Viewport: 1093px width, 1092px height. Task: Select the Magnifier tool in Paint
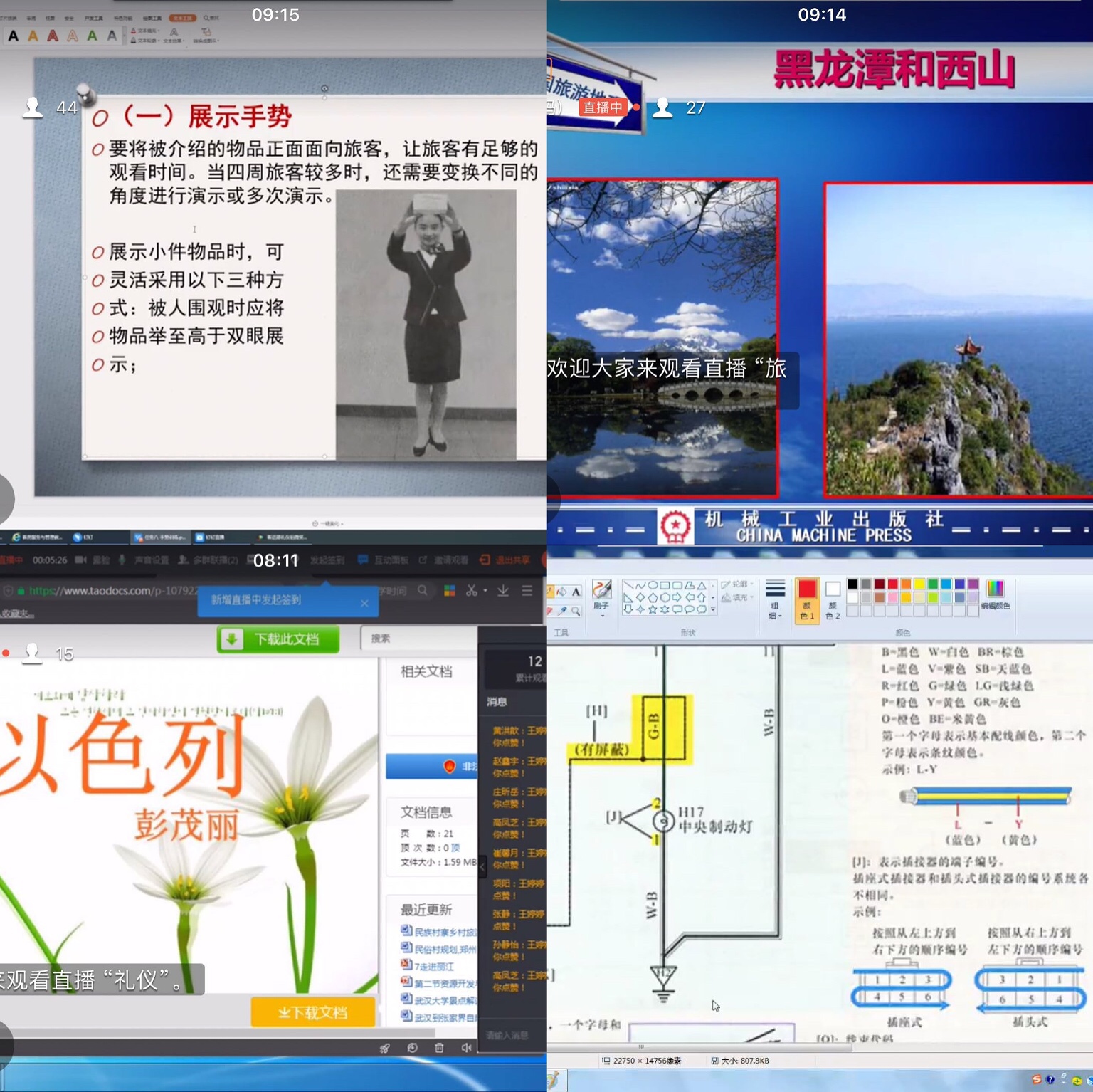tap(576, 611)
